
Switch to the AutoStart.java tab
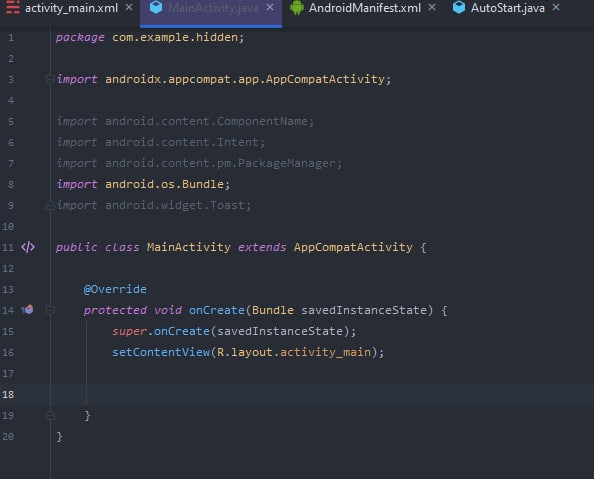[x=508, y=8]
